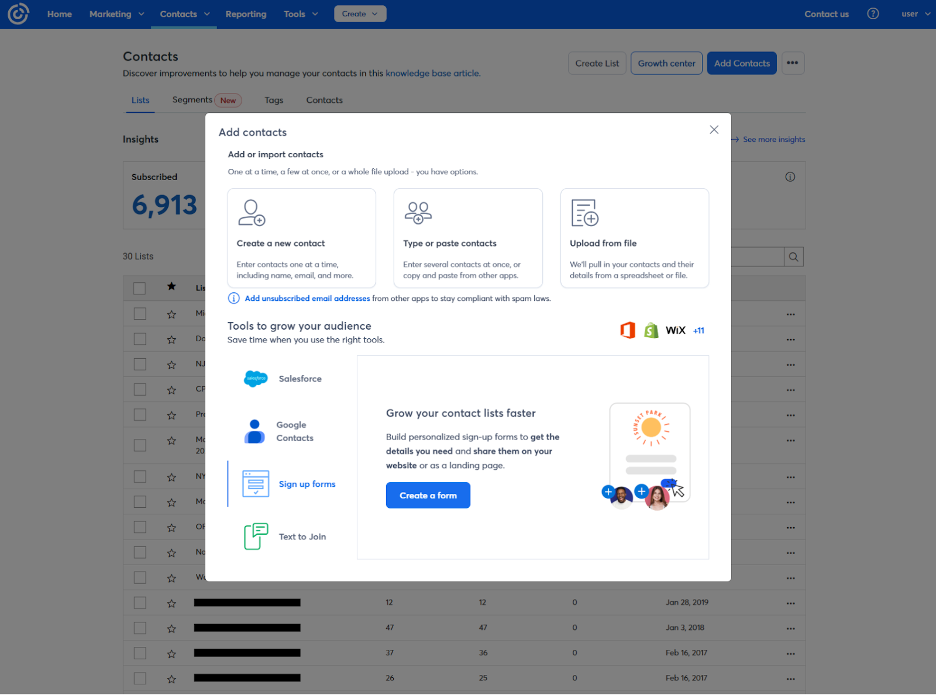Click the Constant Contact logo icon
This screenshot has width=936, height=696.
(18, 14)
